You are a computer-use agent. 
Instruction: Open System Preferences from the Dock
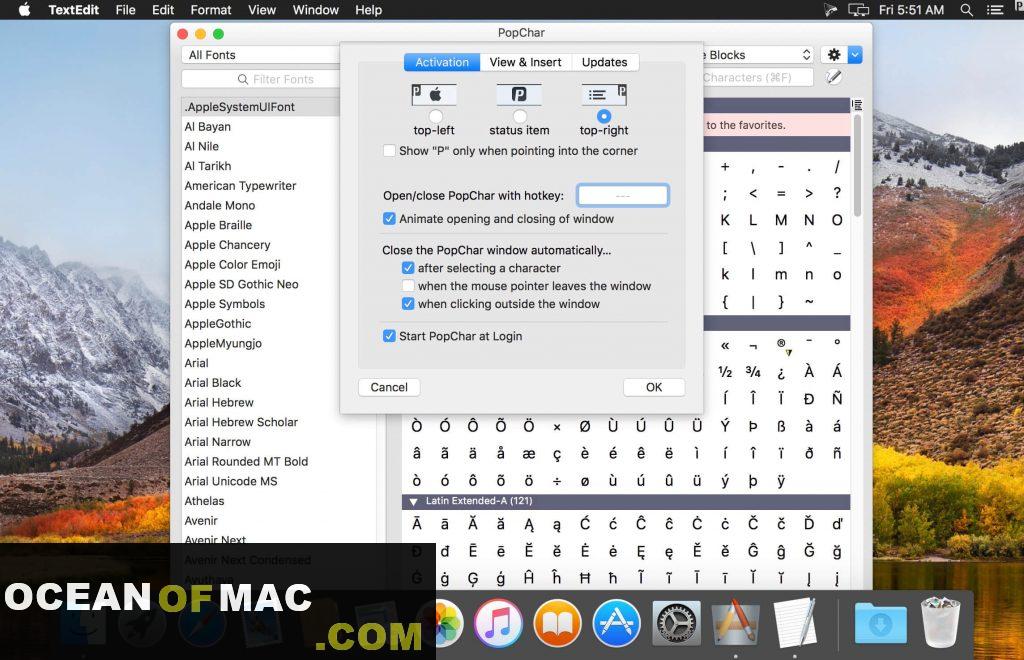point(676,623)
